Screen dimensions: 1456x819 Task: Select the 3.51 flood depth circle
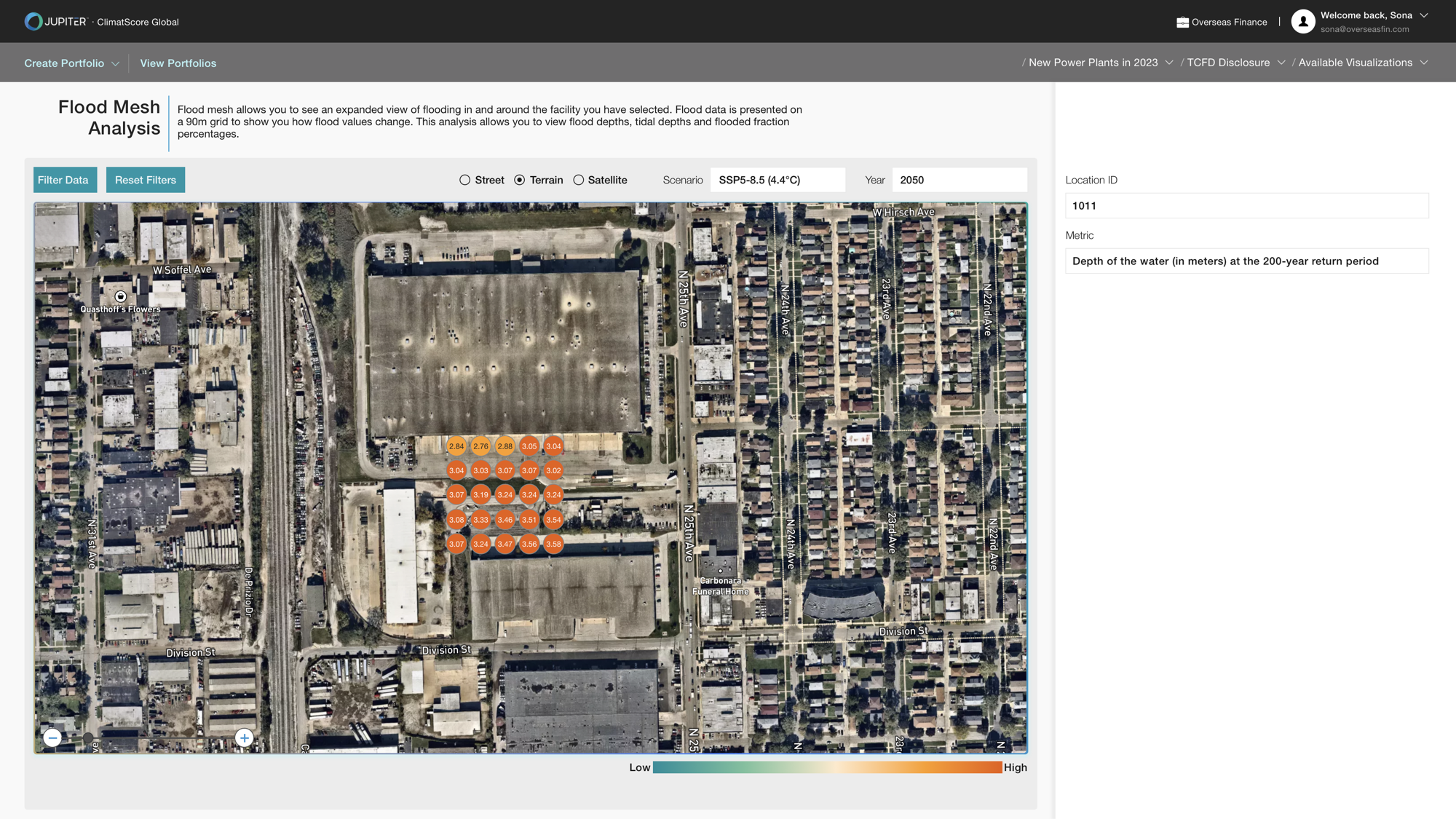point(529,520)
